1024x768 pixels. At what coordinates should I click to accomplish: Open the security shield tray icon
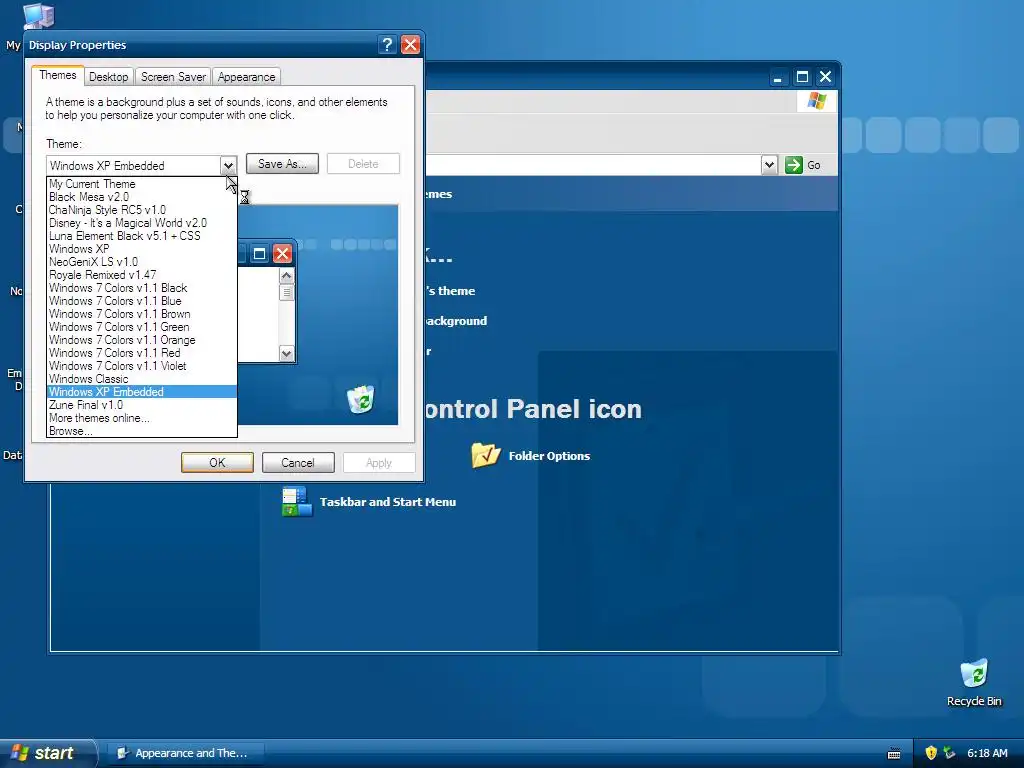(931, 753)
